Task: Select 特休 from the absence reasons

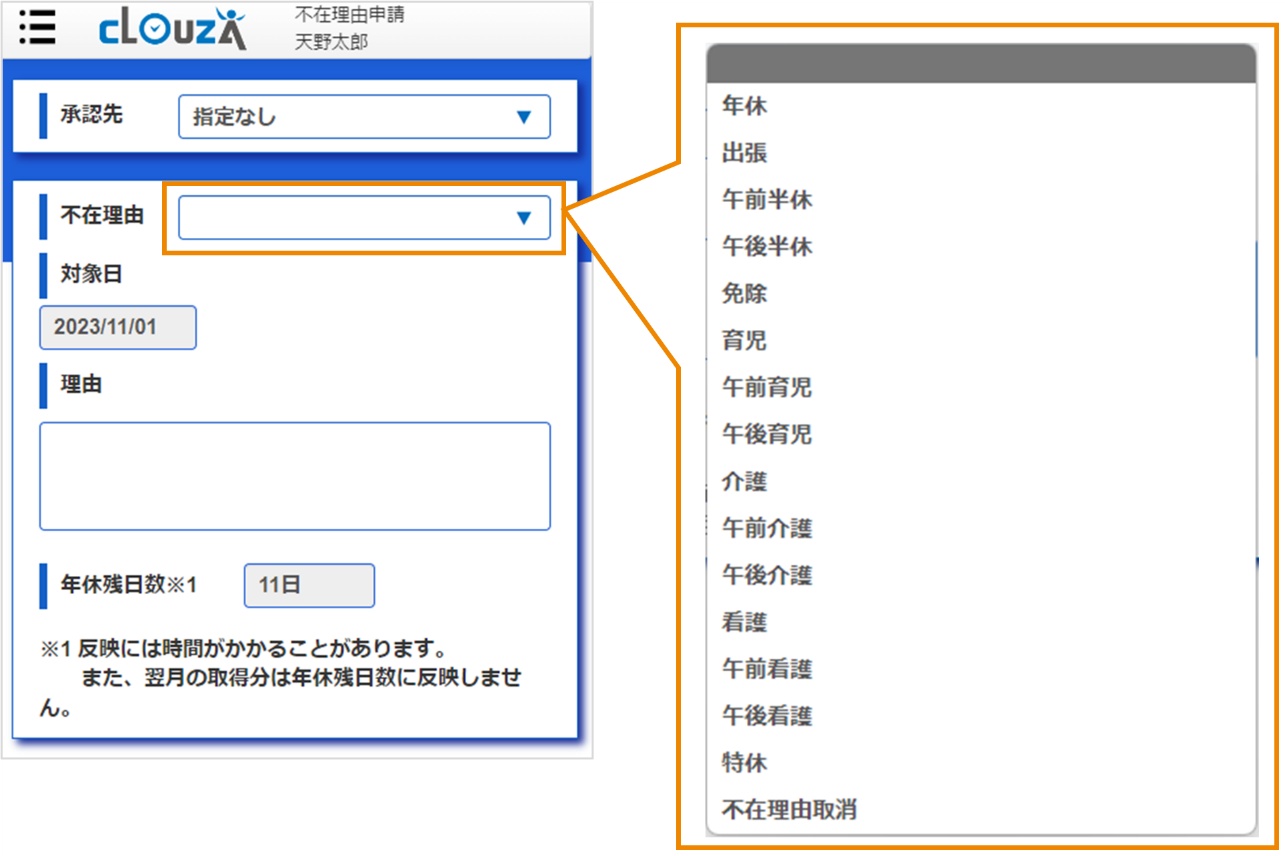Action: (x=742, y=763)
